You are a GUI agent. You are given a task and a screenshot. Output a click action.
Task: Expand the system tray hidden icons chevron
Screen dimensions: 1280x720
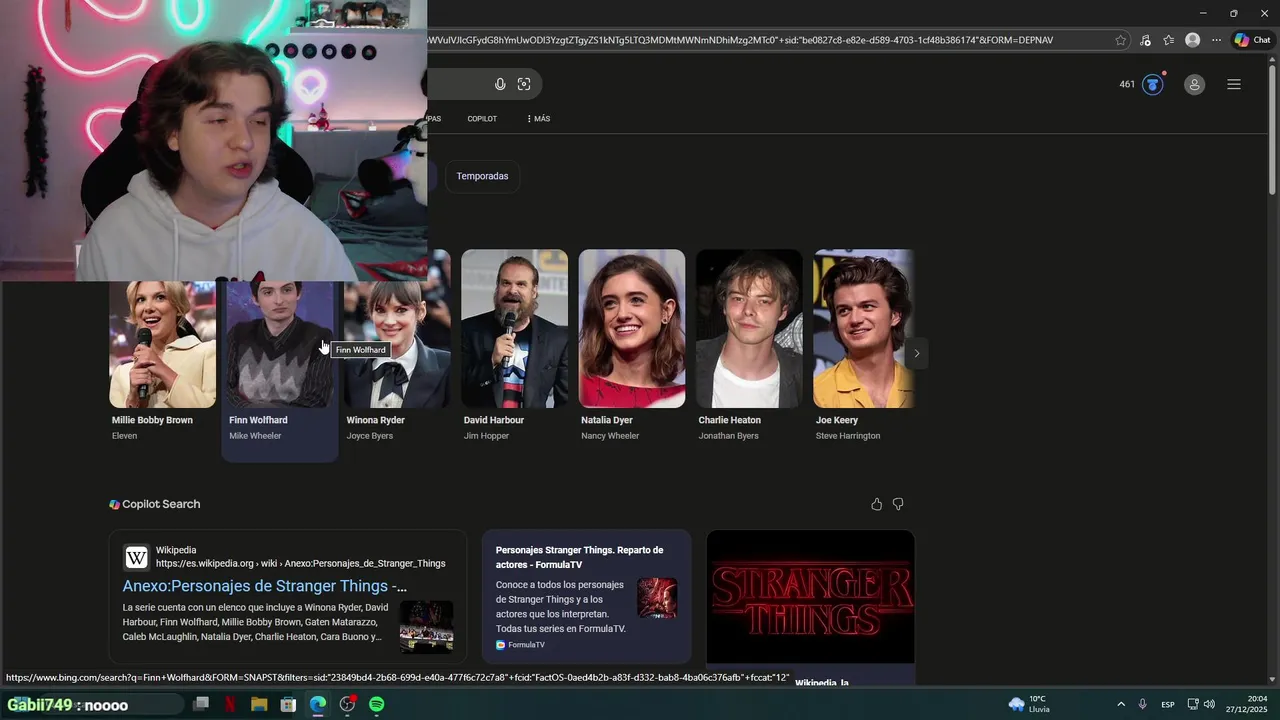(1121, 704)
